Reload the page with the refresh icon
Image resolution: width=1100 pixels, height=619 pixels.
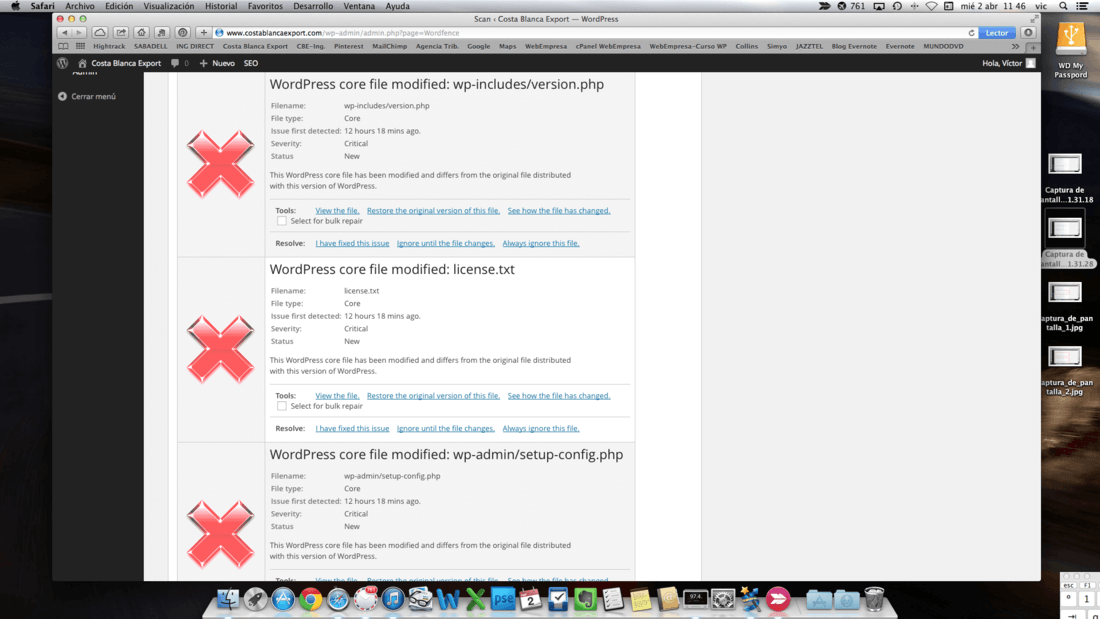point(972,33)
